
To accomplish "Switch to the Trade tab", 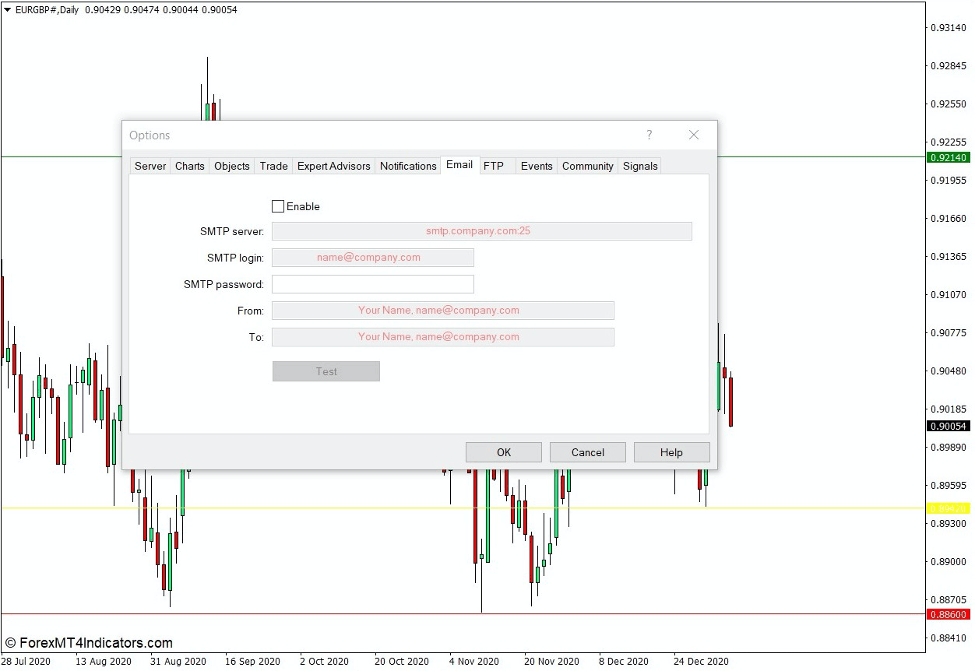I will [x=273, y=166].
